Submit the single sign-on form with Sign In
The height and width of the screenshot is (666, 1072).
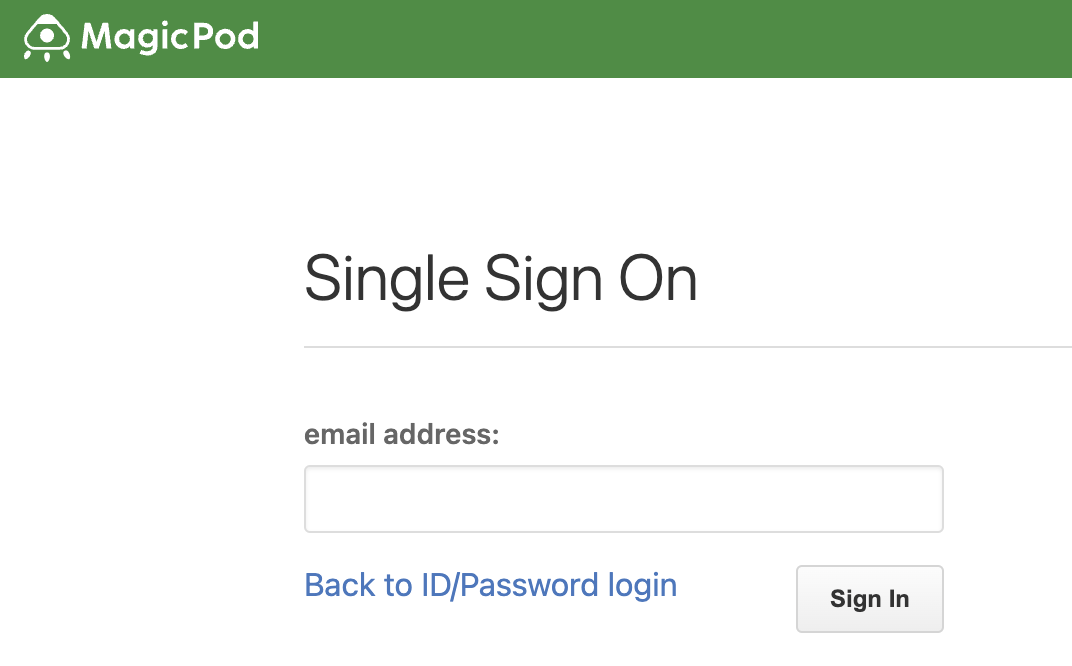coord(870,598)
